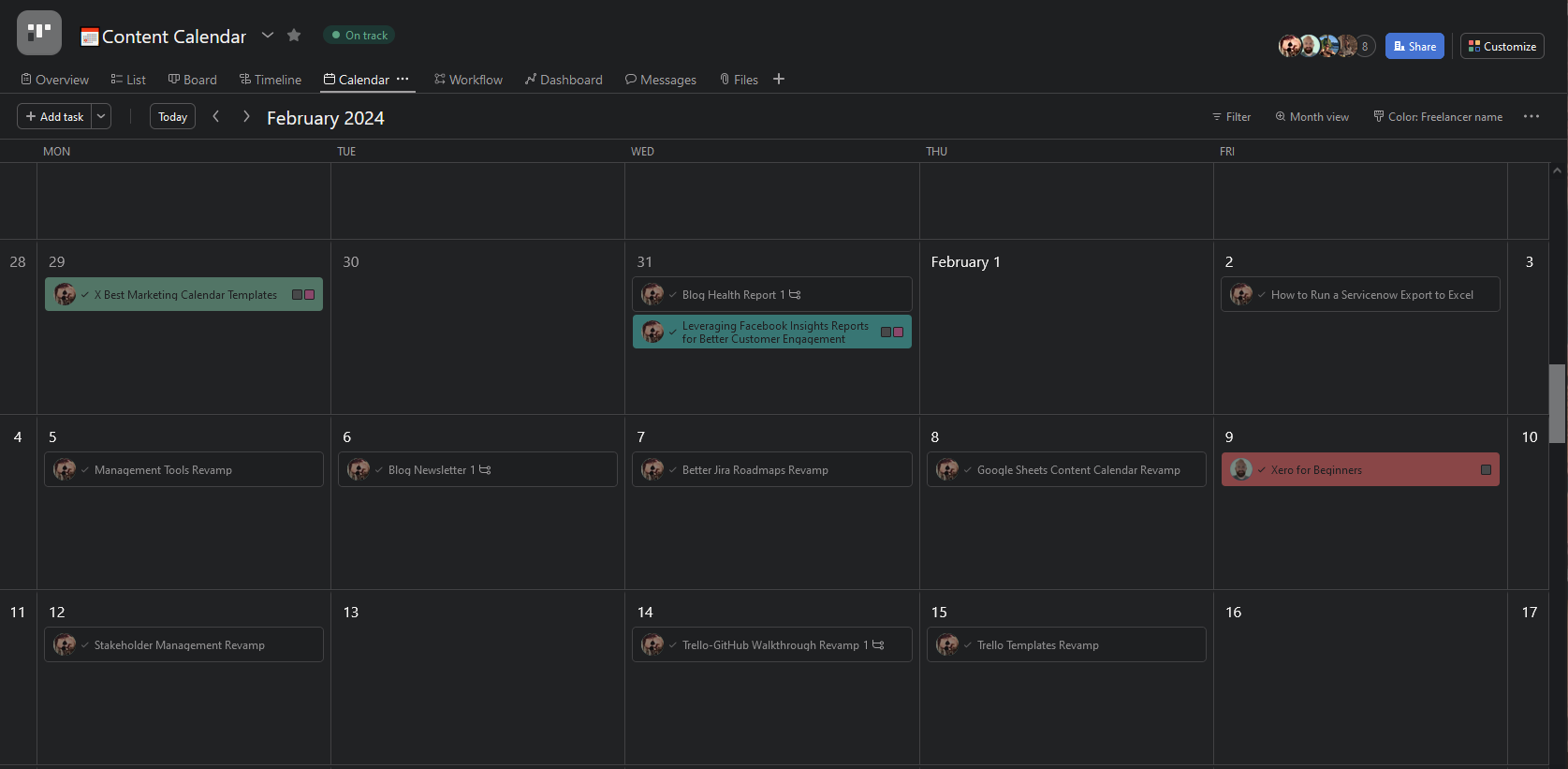The width and height of the screenshot is (1568, 769).
Task: Jump to Today in the calendar
Action: (x=172, y=116)
